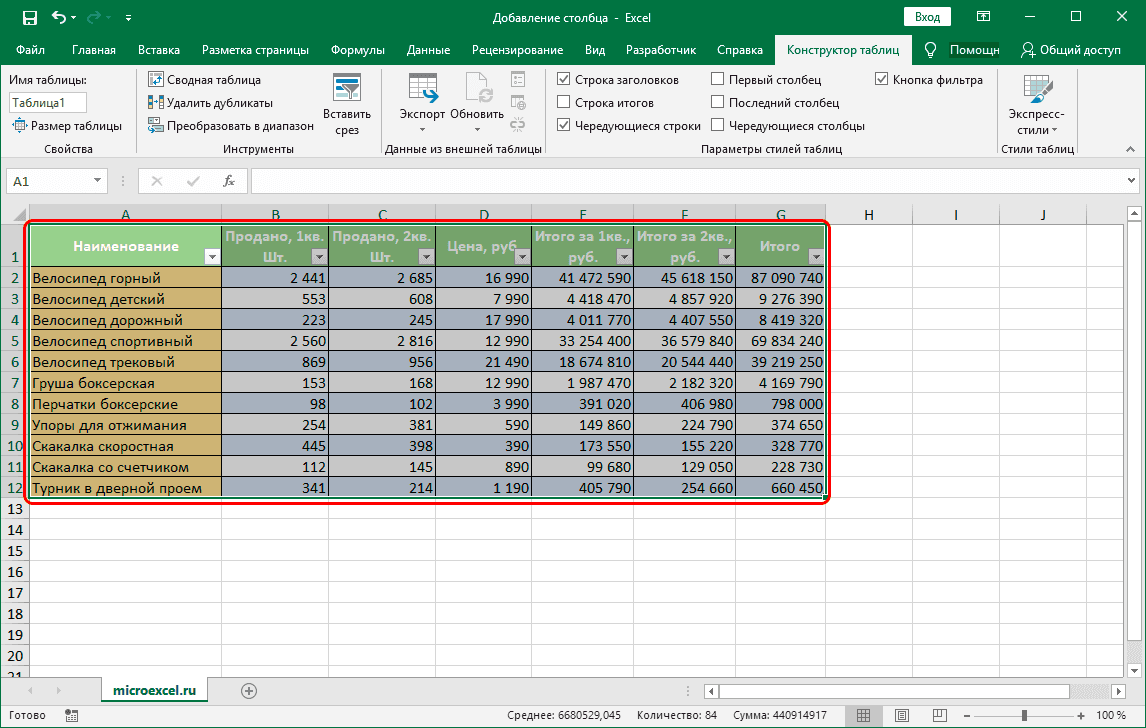This screenshot has height=728, width=1146.
Task: Uncheck the Кнопка фильтра checkbox
Action: 881,79
